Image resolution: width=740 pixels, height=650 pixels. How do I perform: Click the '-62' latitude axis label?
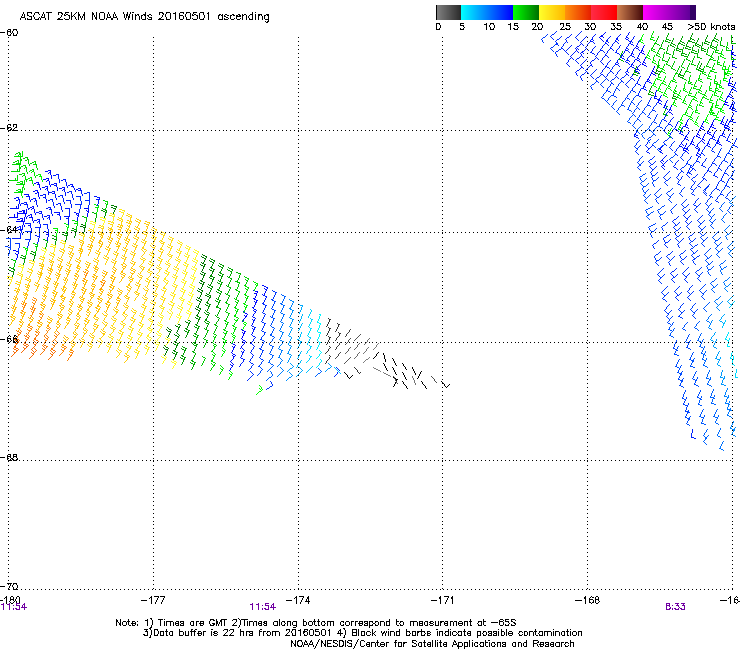point(9,128)
